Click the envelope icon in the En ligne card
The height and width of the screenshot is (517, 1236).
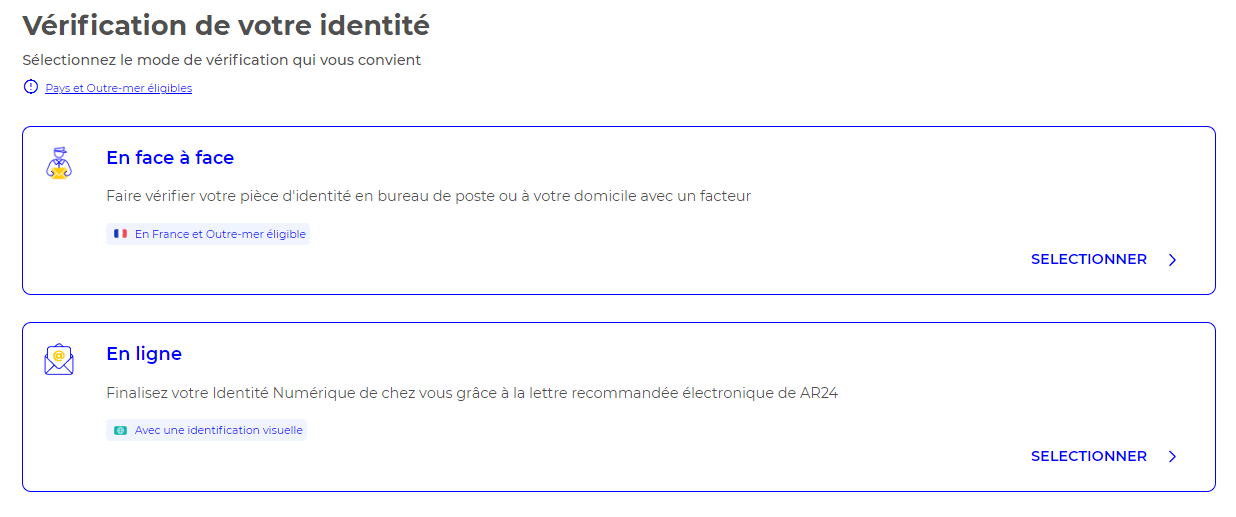(x=59, y=359)
